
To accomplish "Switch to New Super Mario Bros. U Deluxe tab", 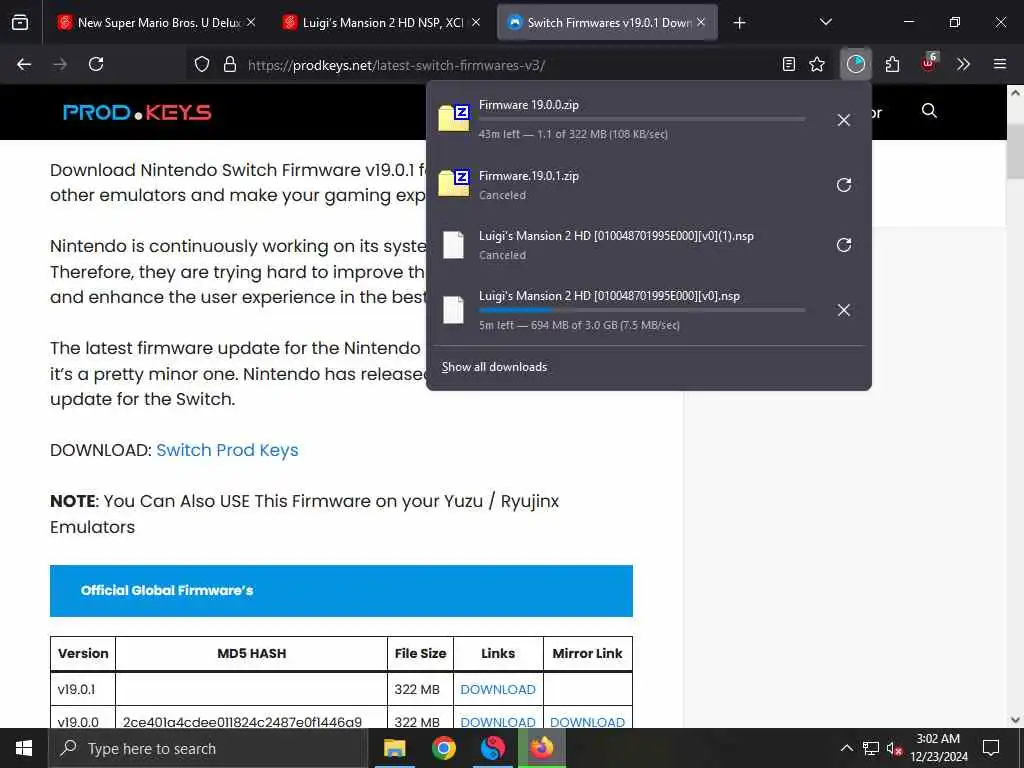I will 158,23.
